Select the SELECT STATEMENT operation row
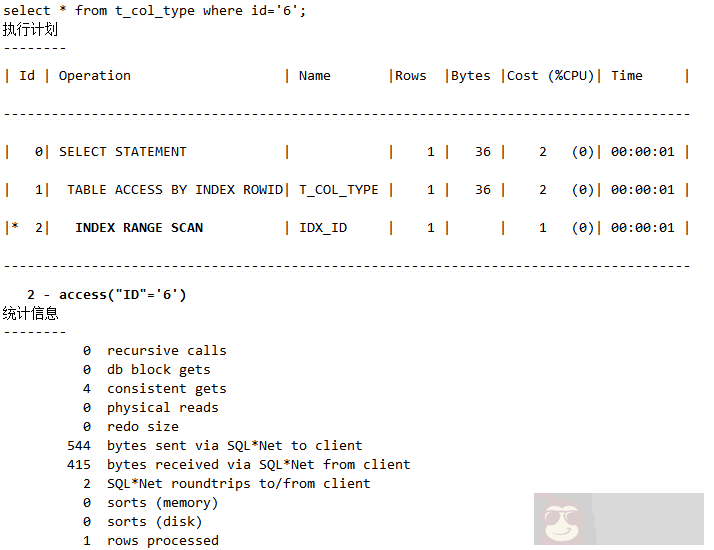Screen dimensions: 714x550 (123, 152)
